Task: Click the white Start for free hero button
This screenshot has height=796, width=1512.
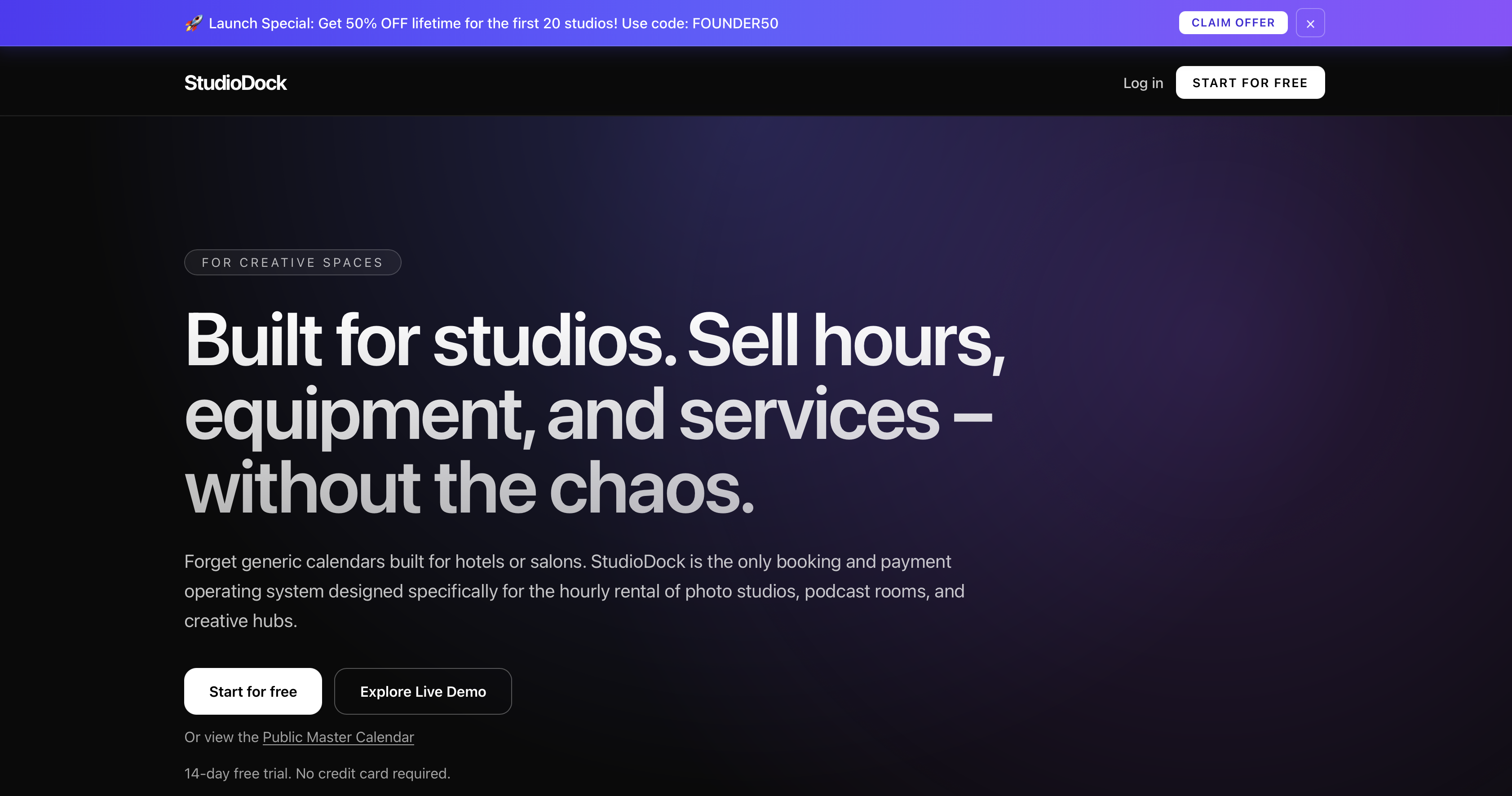Action: 252,691
